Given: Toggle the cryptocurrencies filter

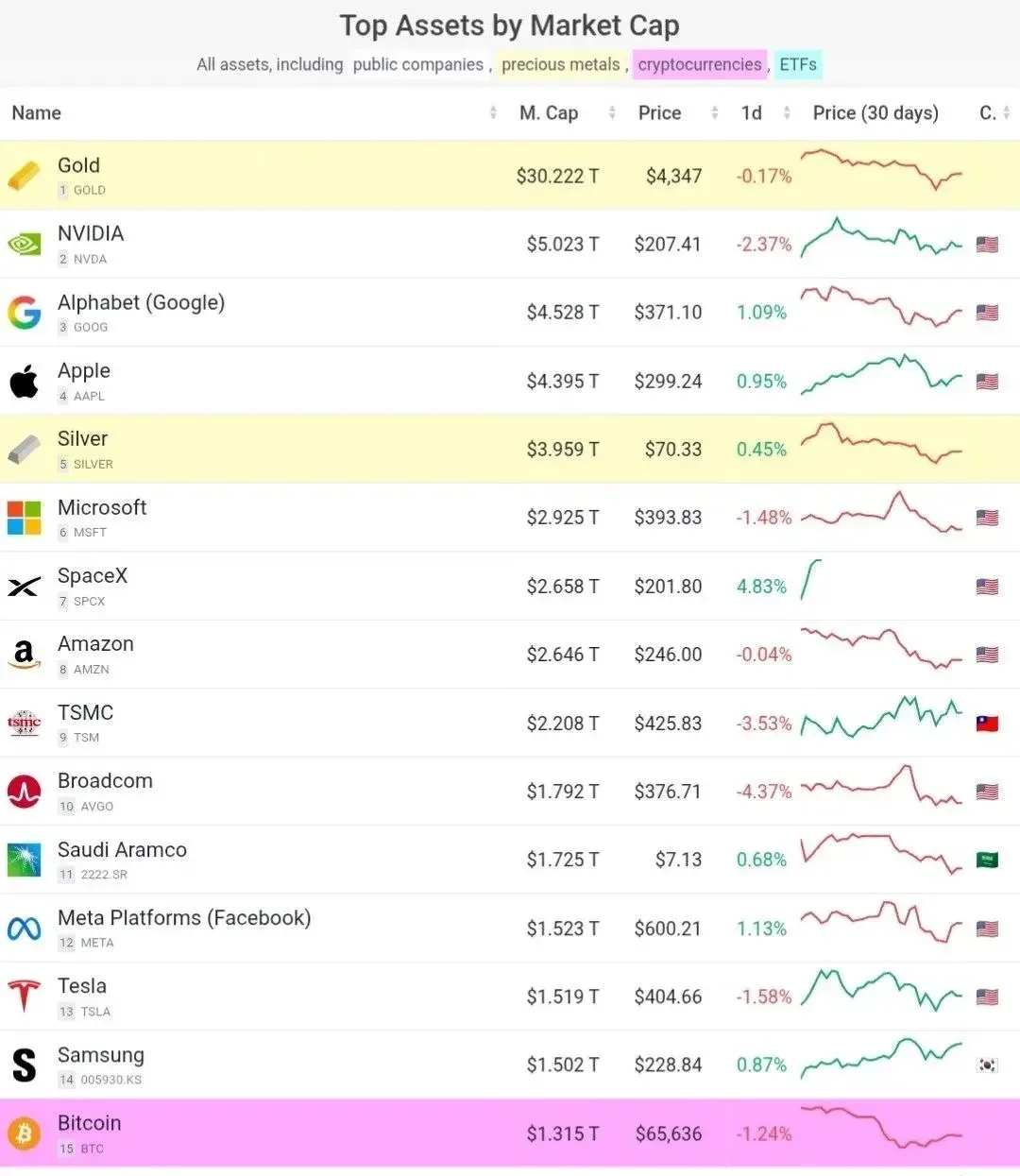Looking at the screenshot, I should [x=700, y=65].
